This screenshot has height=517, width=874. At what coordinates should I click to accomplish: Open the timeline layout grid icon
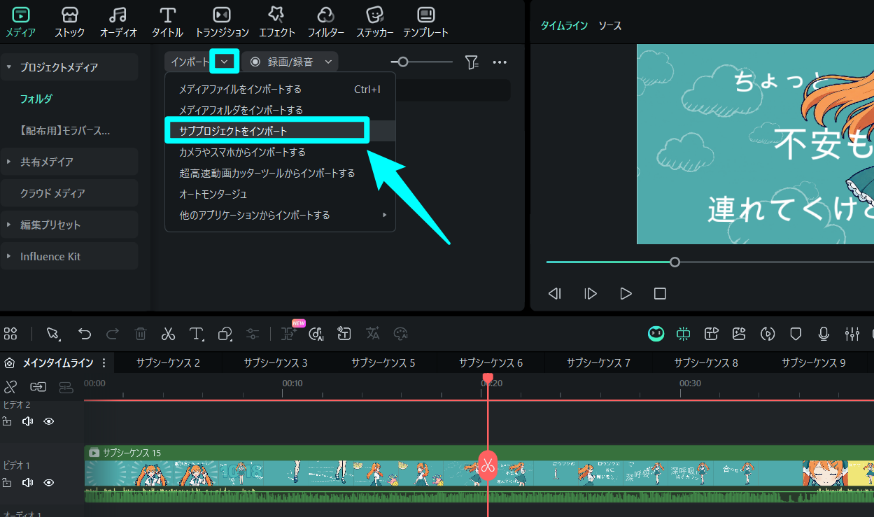[11, 334]
